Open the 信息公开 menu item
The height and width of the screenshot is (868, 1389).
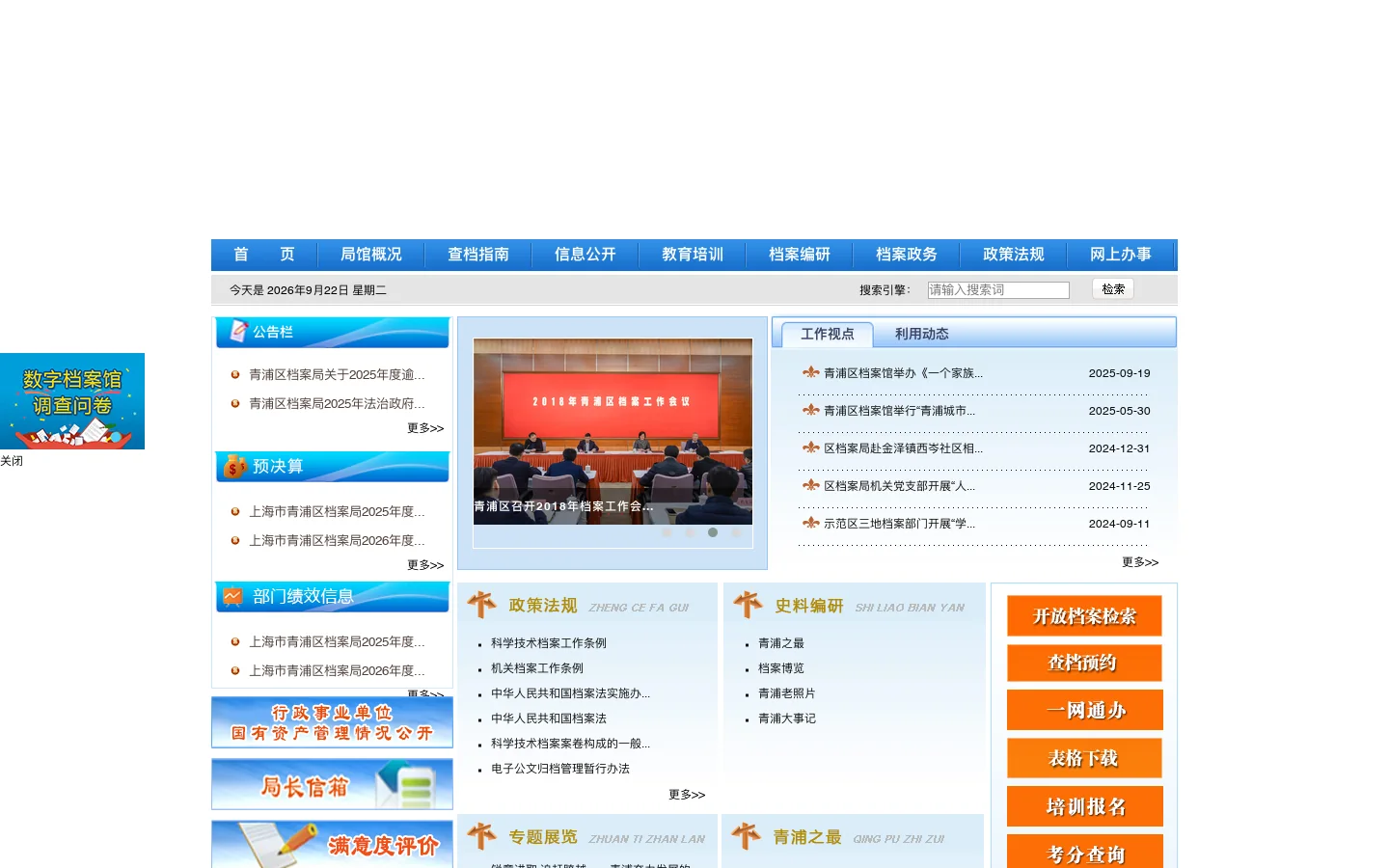585,255
